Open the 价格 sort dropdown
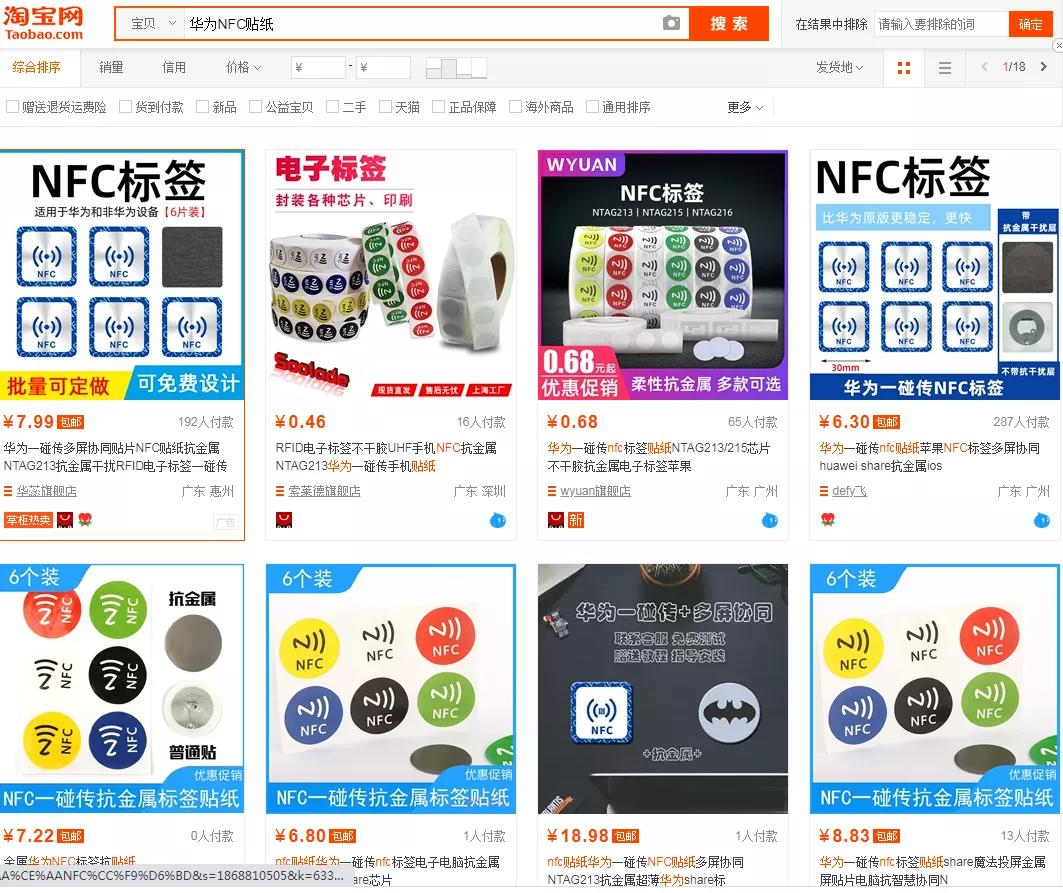Viewport: 1063px width, 893px height. pos(242,68)
